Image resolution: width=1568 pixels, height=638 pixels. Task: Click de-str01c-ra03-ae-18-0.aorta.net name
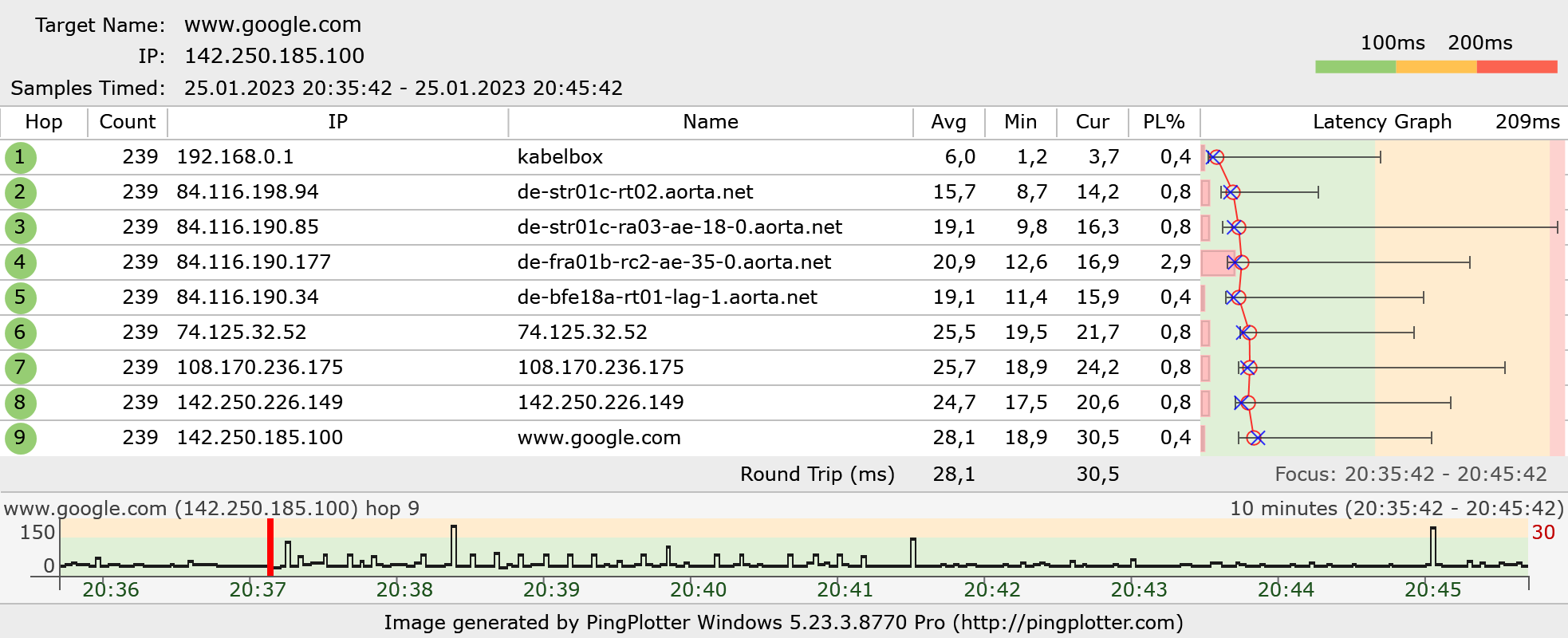click(680, 227)
